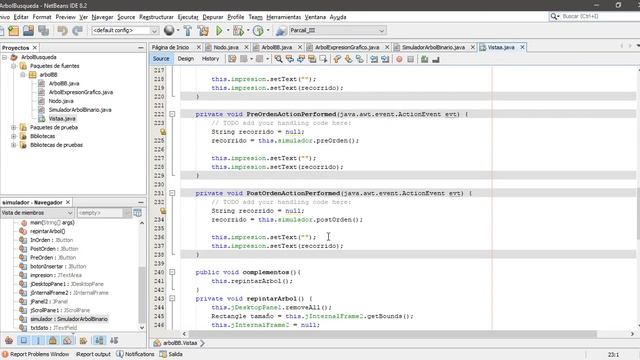This screenshot has height=360, width=640.
Task: Open Notifications in the status bar
Action: pos(135,354)
